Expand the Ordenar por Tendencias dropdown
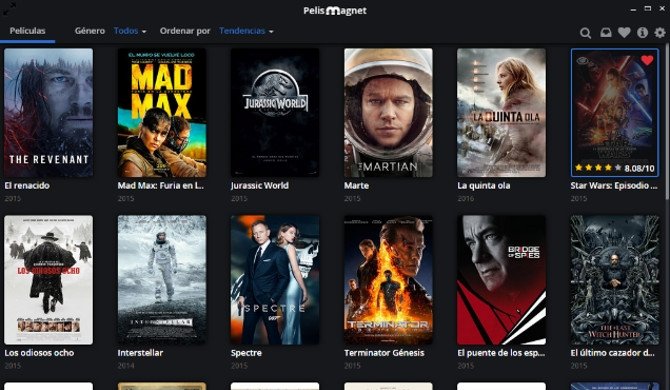670x390 pixels. 246,31
